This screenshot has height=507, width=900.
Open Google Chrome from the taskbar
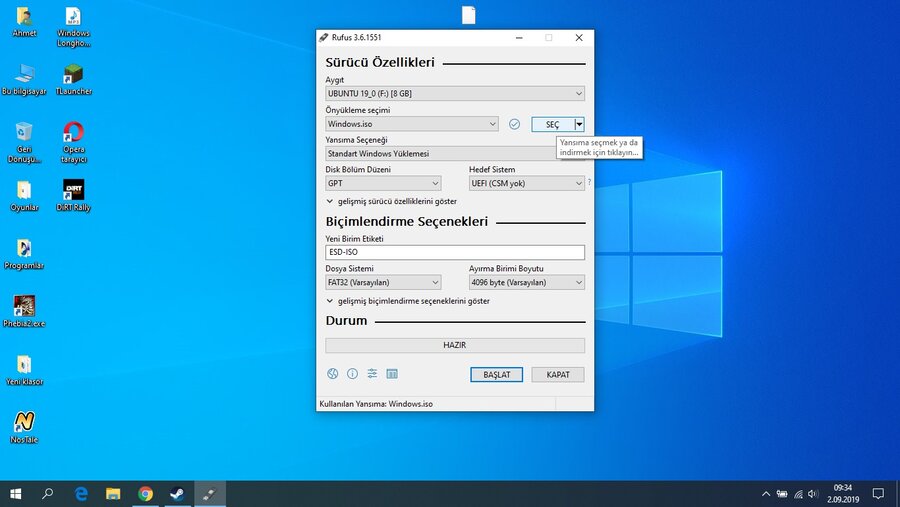click(145, 493)
